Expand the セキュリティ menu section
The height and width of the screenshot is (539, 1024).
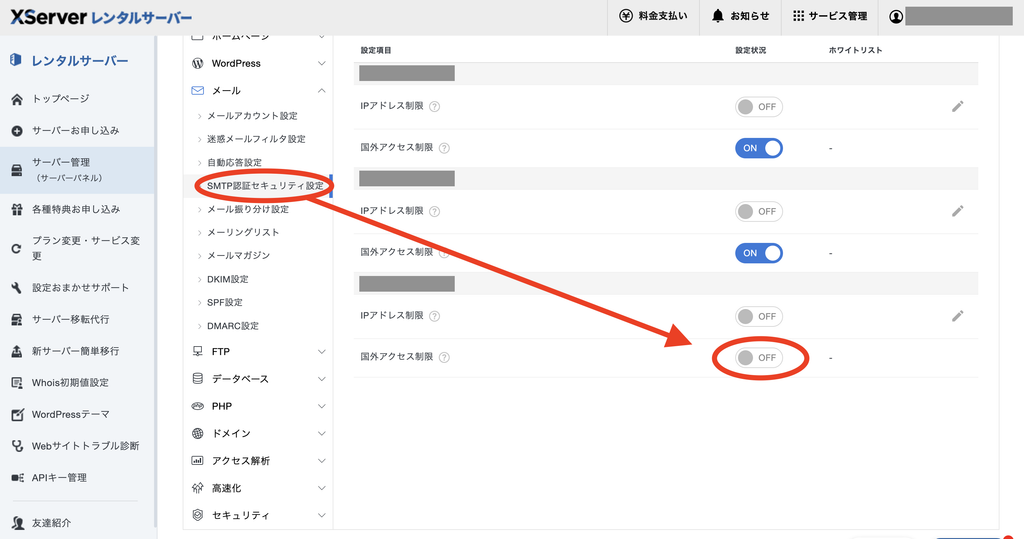point(259,515)
